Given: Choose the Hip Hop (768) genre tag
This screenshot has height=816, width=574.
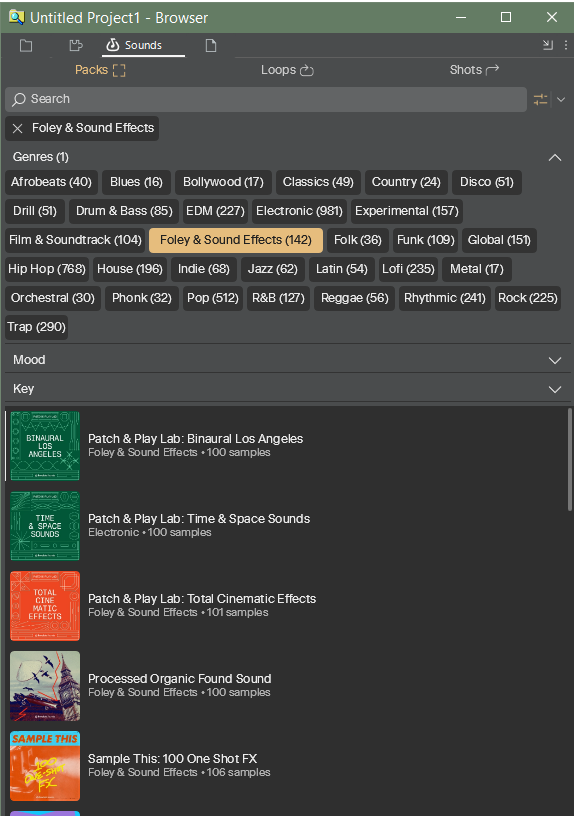Looking at the screenshot, I should point(46,270).
